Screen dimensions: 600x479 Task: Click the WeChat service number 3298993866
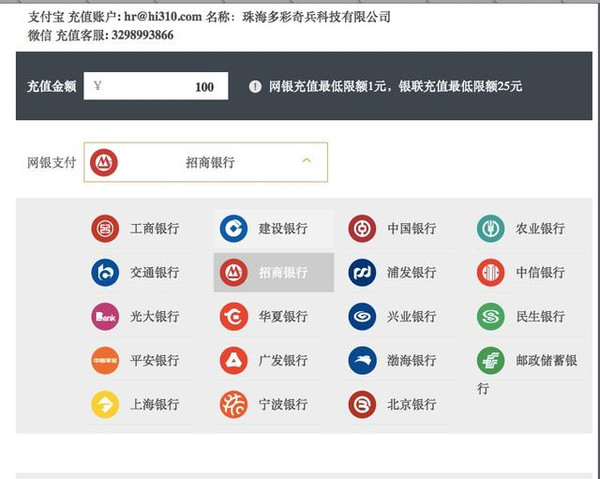pos(143,35)
